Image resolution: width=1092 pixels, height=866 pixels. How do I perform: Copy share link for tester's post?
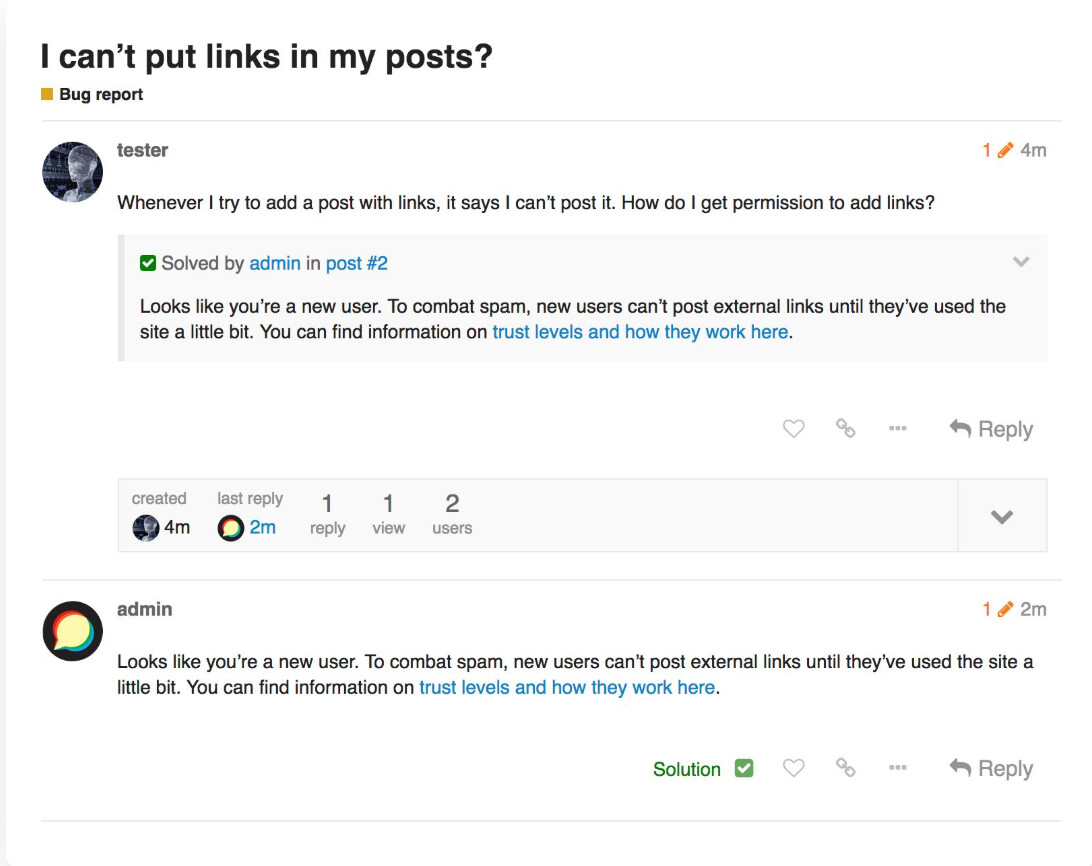846,429
